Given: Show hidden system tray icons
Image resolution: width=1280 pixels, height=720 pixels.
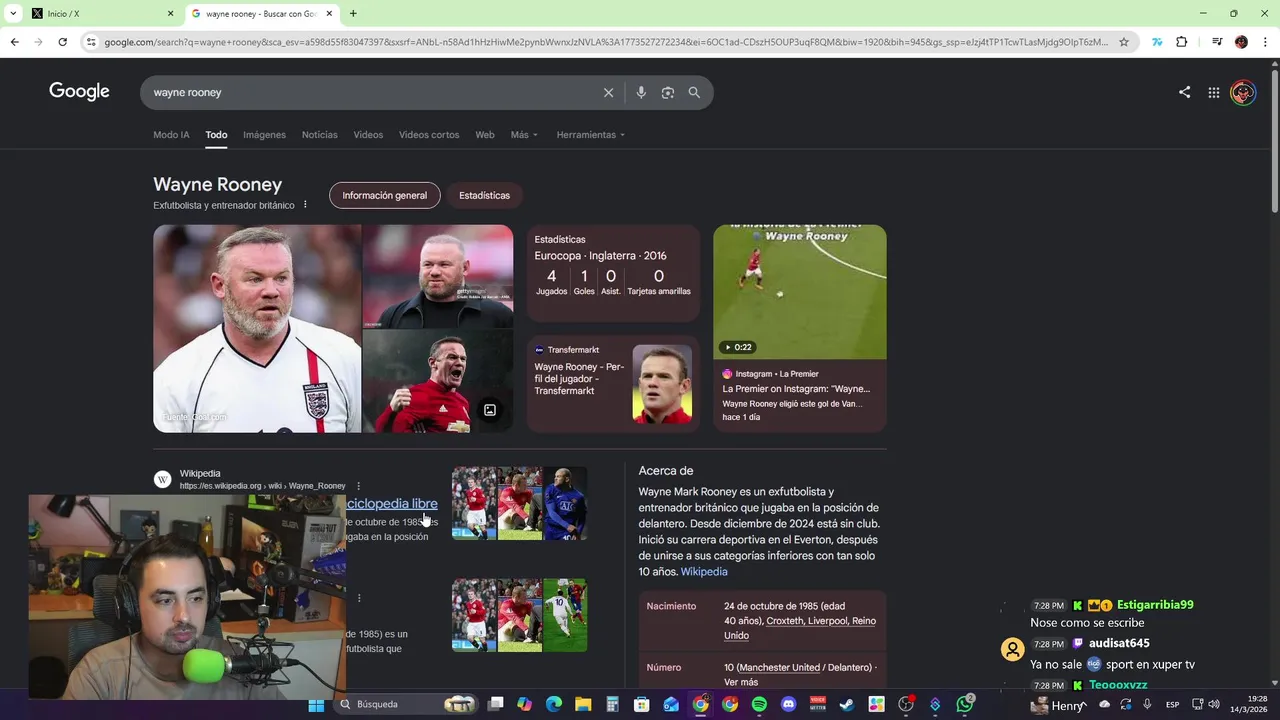Looking at the screenshot, I should [1084, 705].
